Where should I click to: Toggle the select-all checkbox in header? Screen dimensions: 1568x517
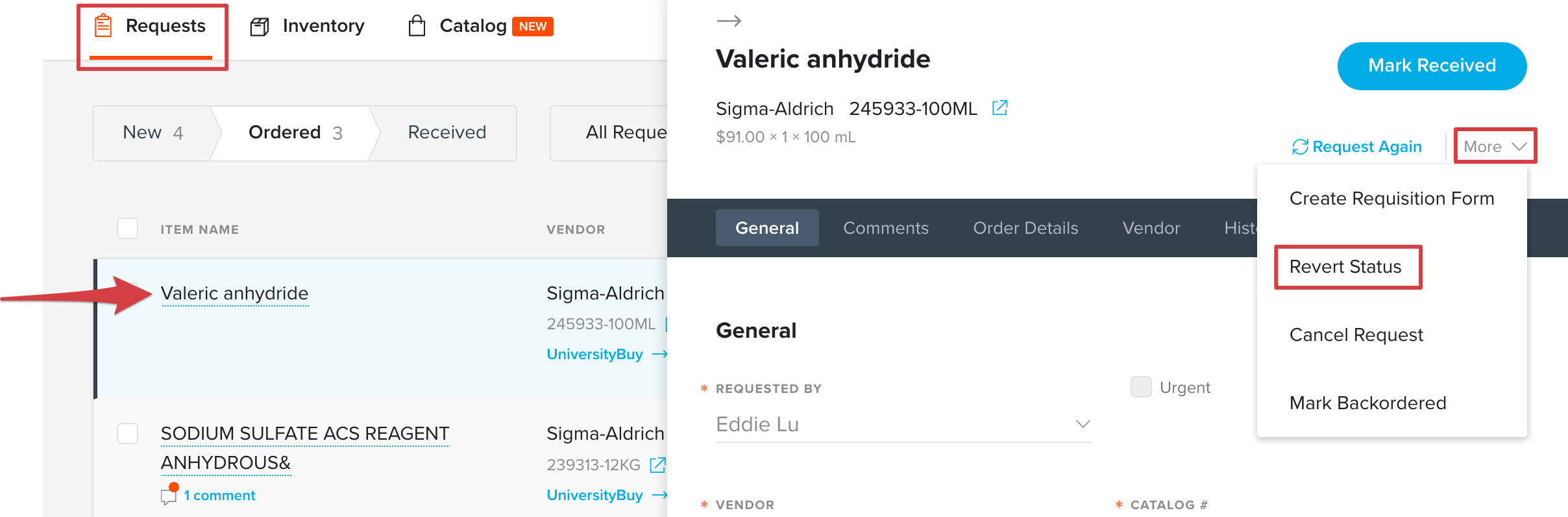(127, 229)
